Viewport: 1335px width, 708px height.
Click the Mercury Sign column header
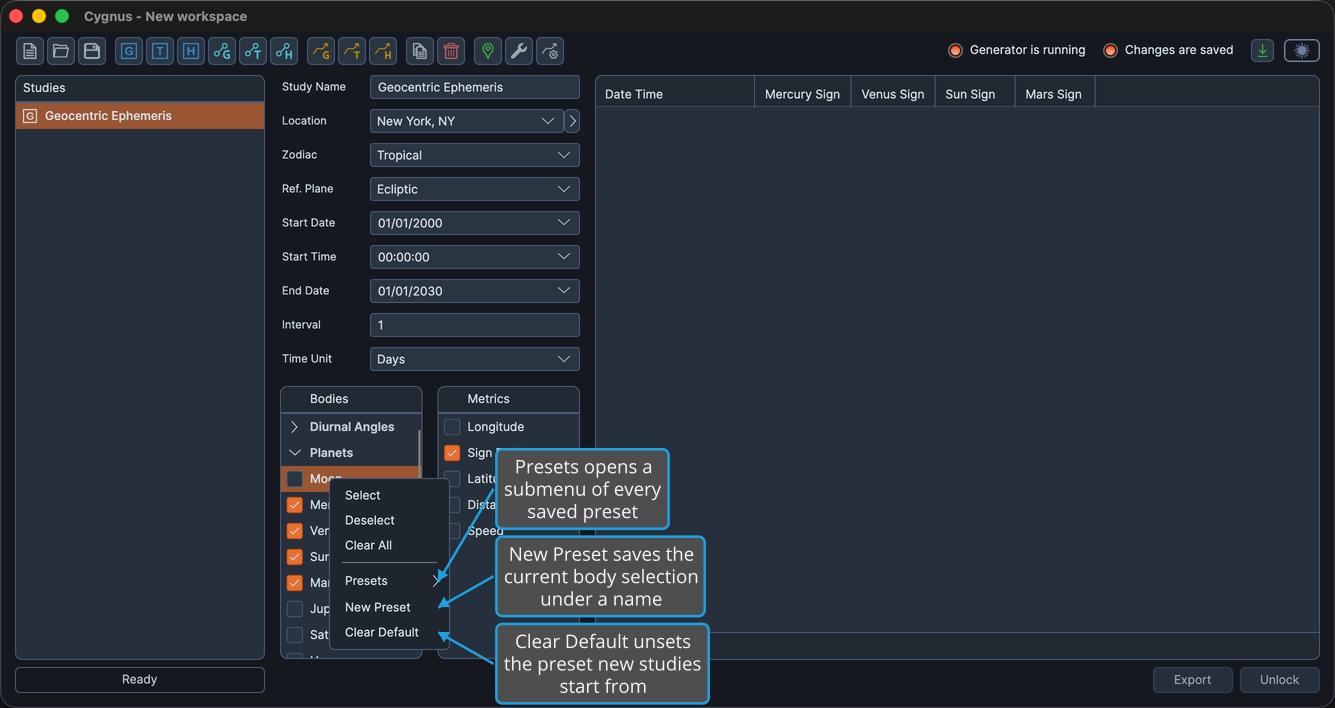tap(802, 93)
